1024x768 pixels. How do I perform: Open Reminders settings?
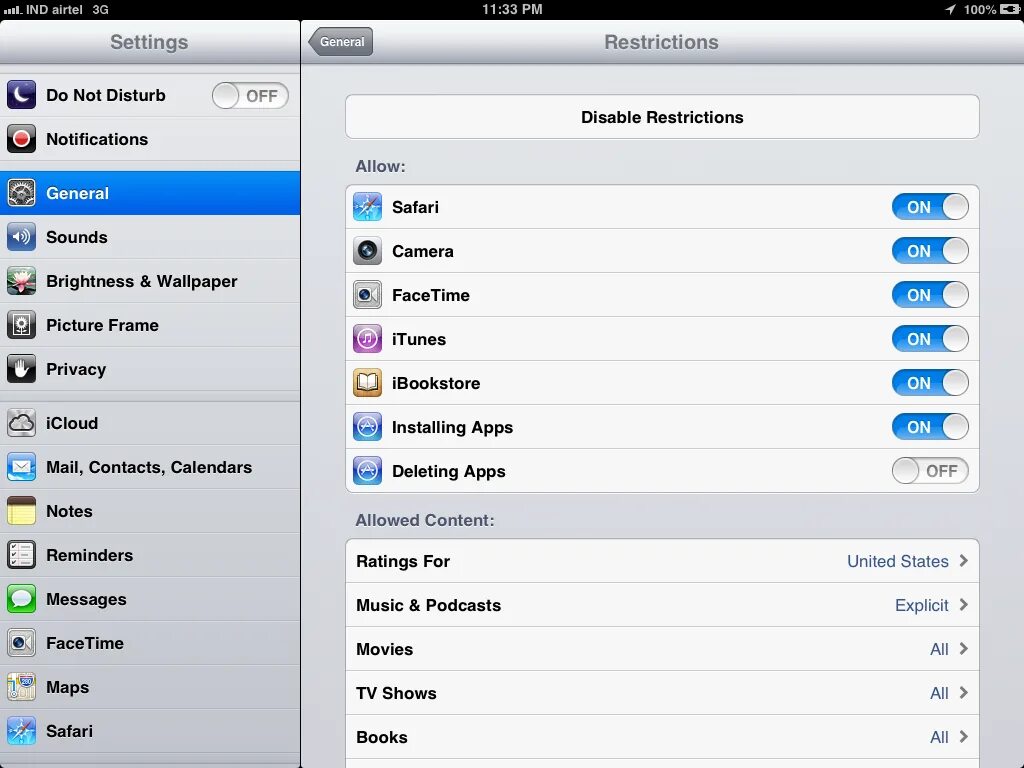(150, 555)
